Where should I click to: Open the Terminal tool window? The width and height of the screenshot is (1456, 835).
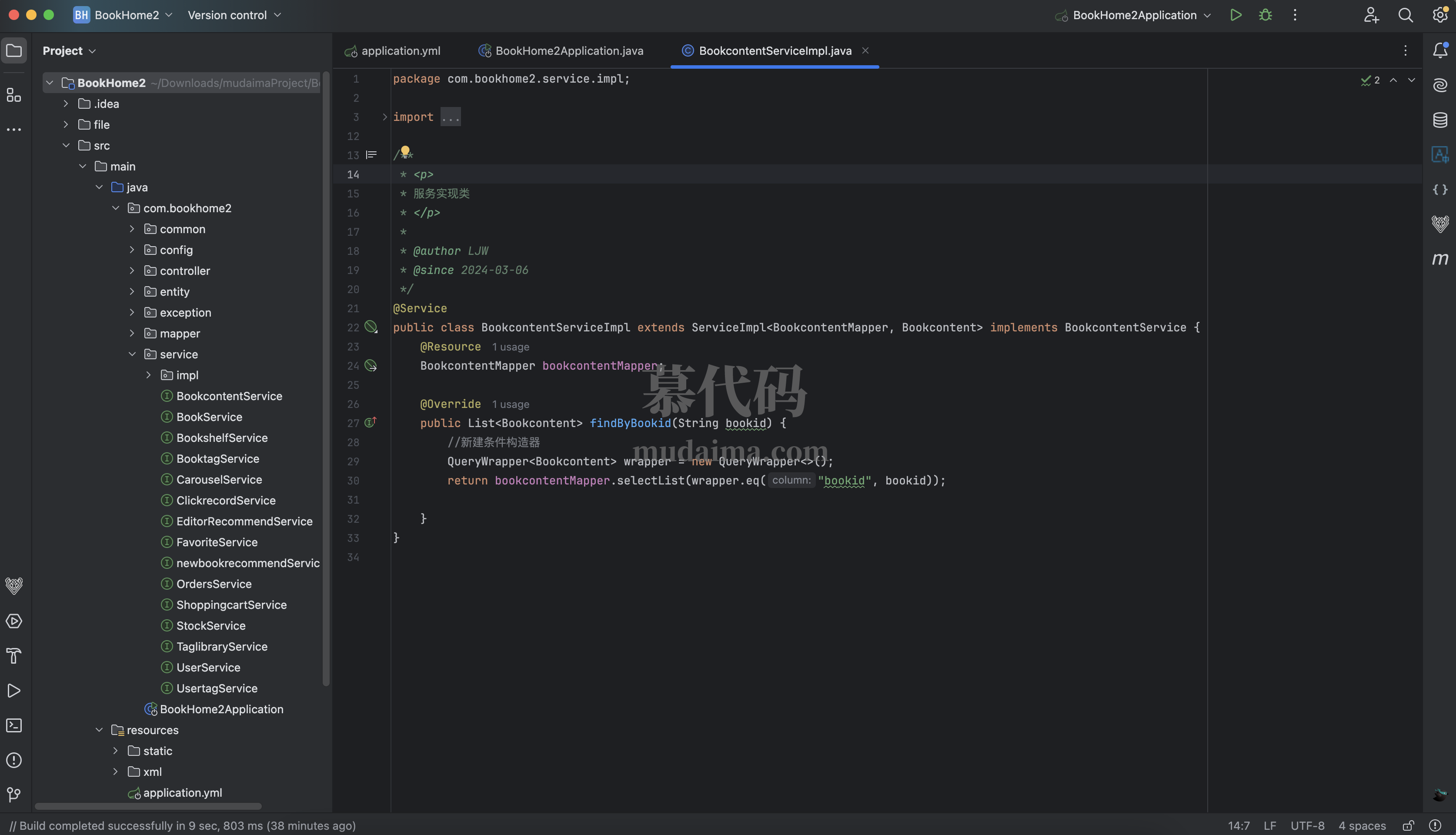coord(14,725)
